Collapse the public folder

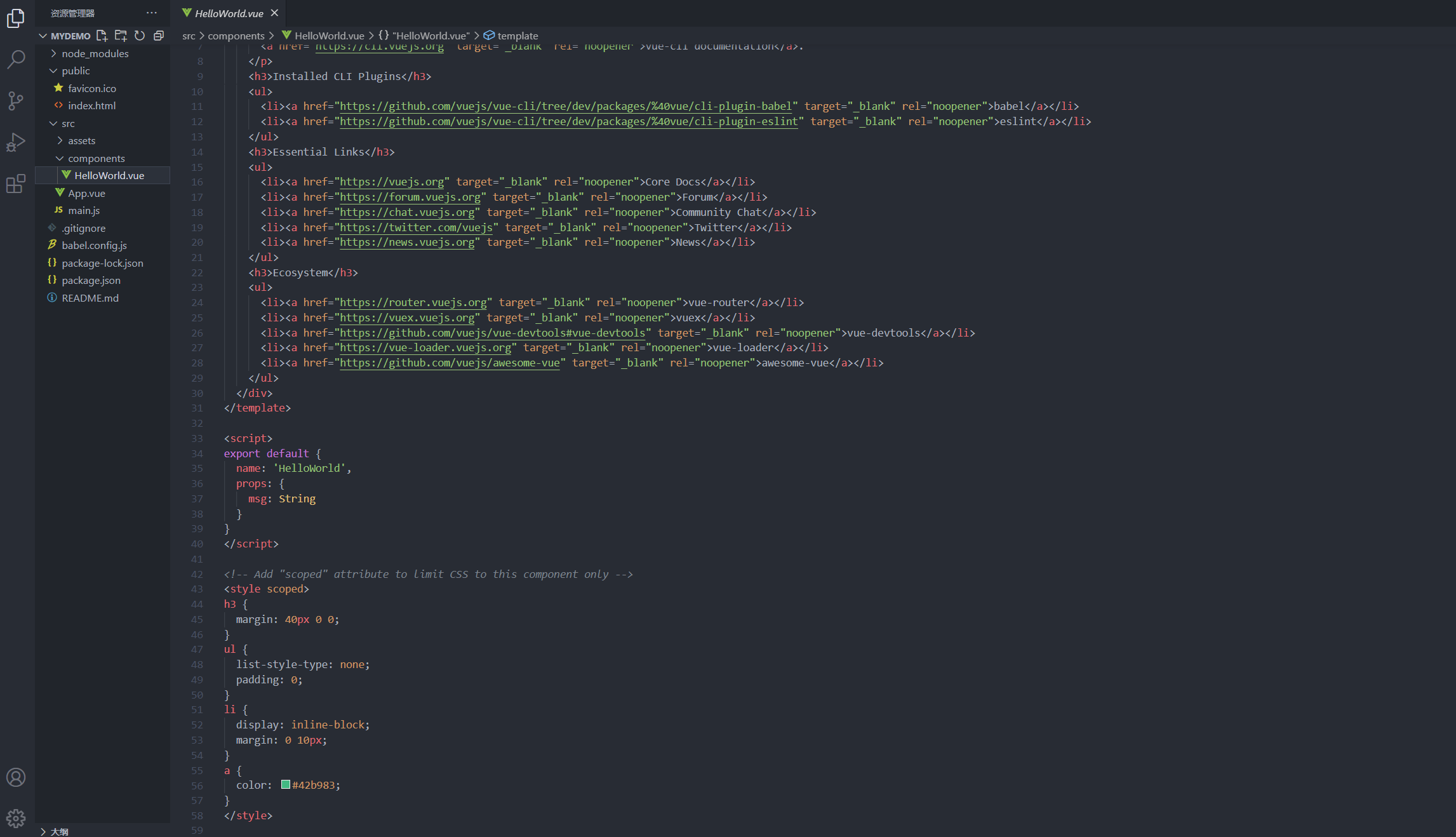(76, 70)
